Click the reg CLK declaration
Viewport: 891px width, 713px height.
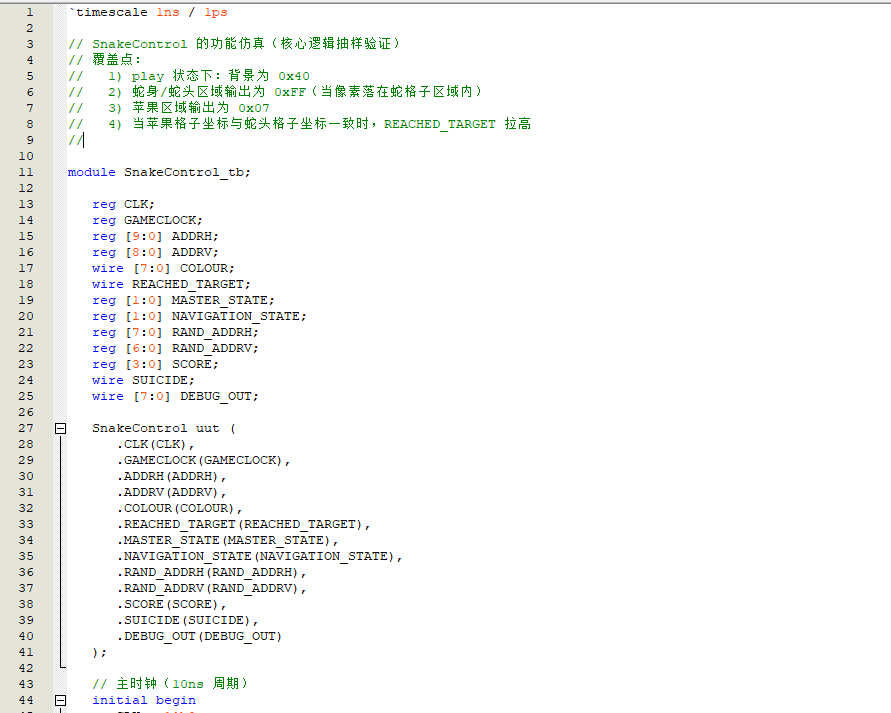(x=123, y=205)
